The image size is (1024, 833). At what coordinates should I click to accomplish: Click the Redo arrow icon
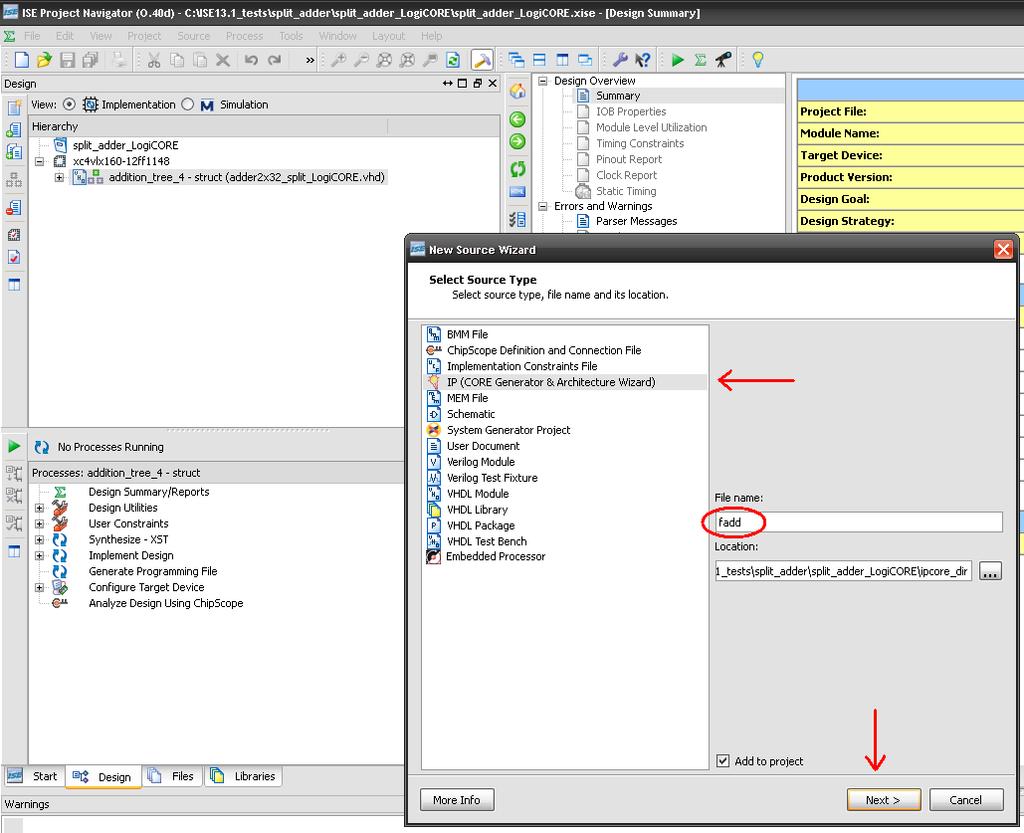point(274,60)
